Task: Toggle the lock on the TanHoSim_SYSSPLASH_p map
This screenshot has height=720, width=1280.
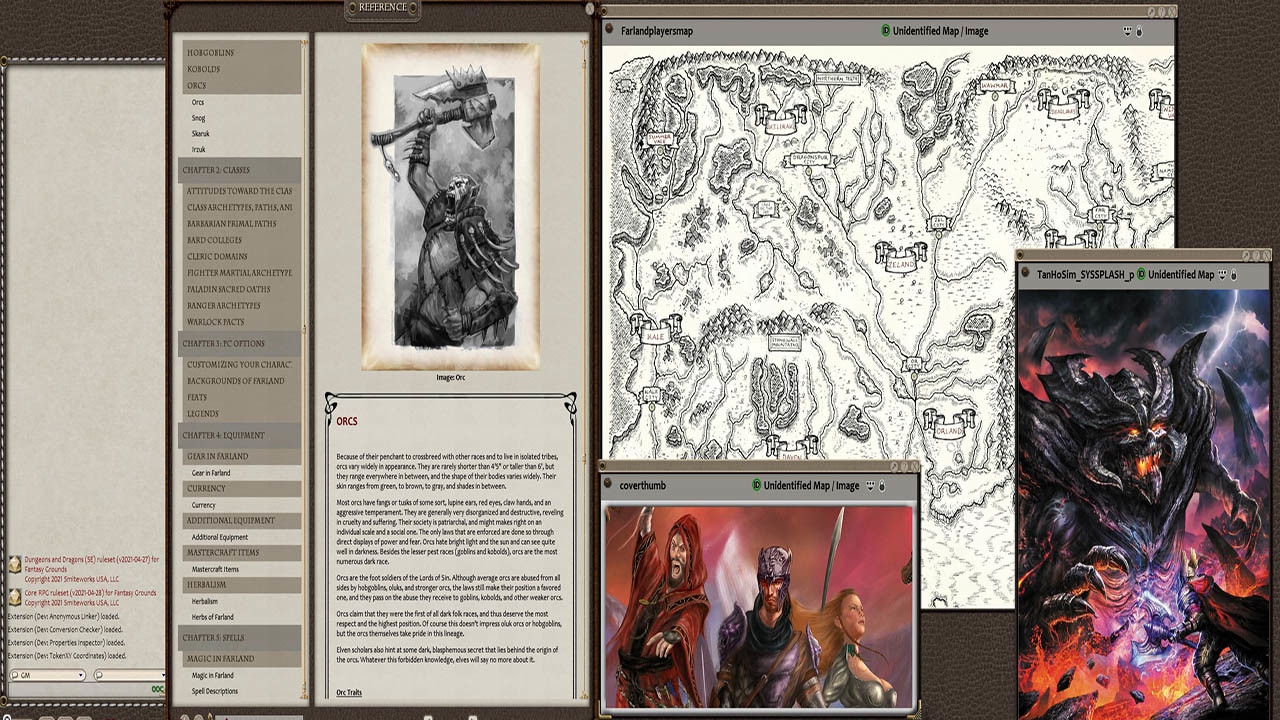Action: [1234, 275]
